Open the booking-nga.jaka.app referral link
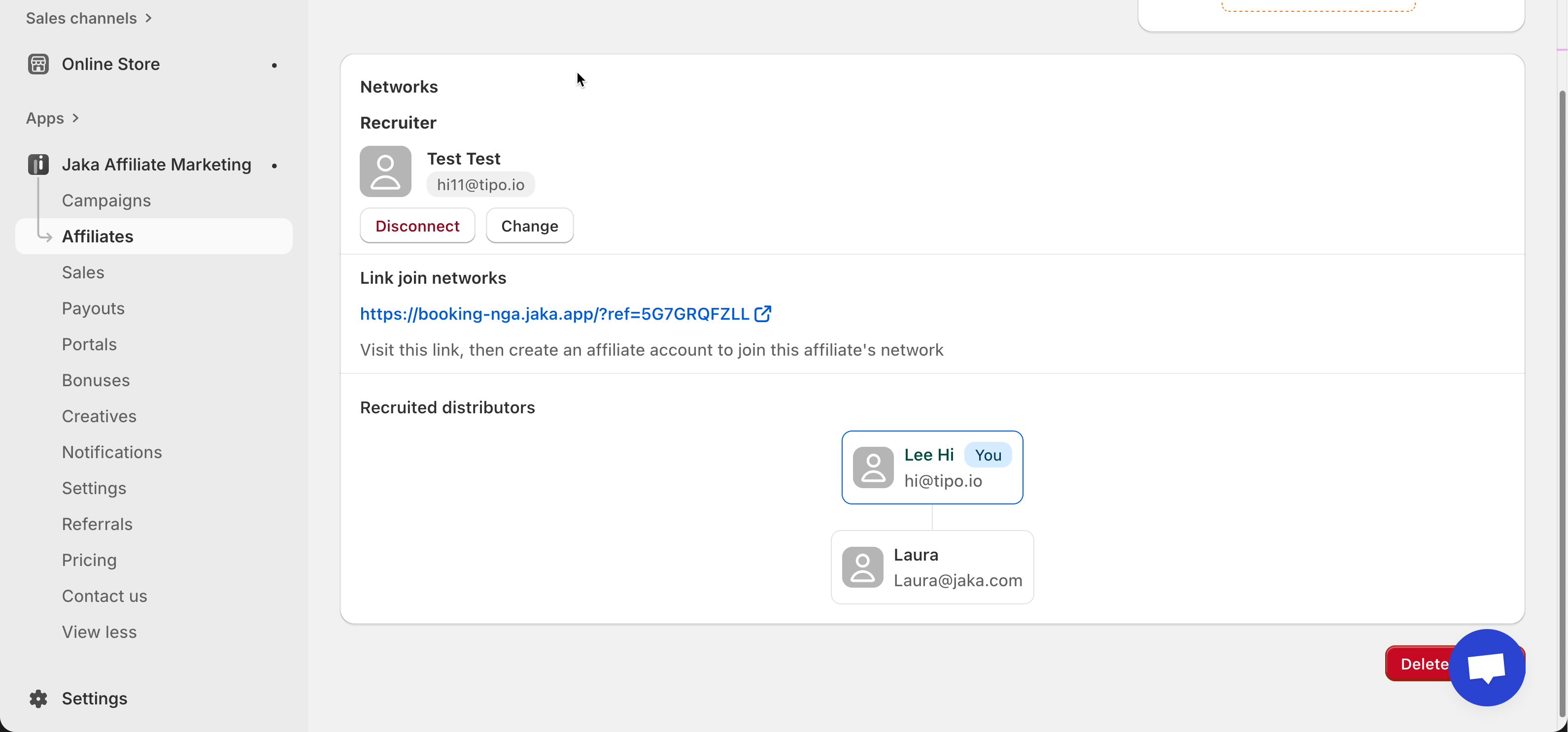The height and width of the screenshot is (732, 1568). 554,313
